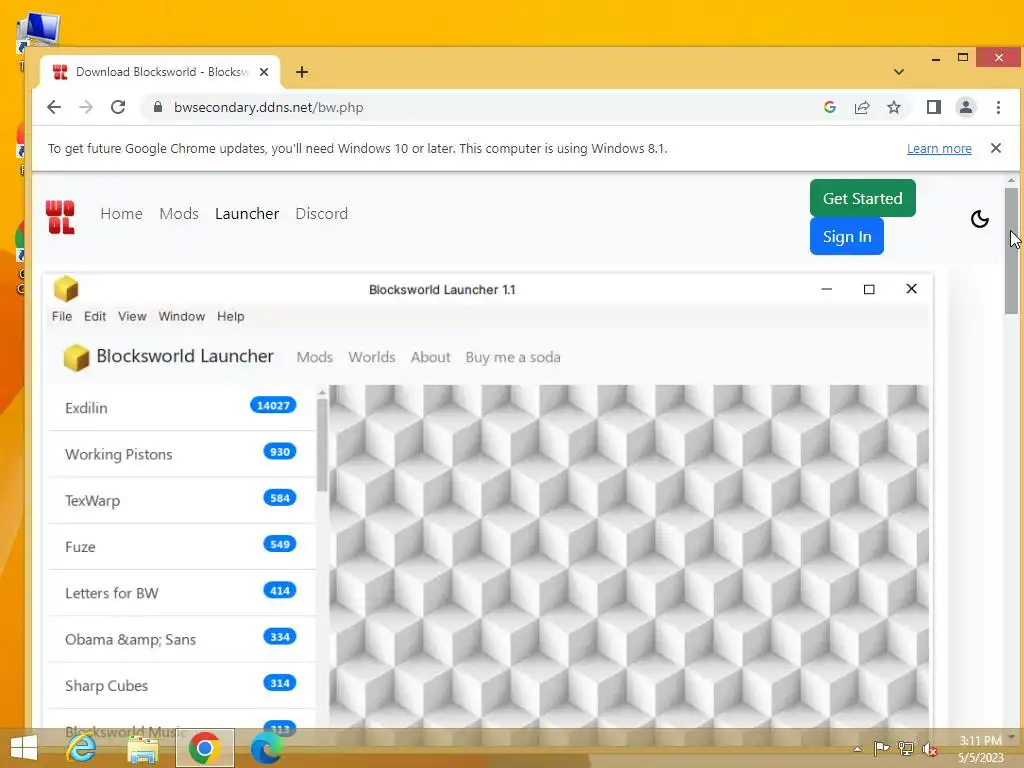Follow the Learn more link
This screenshot has width=1024, height=768.
(x=939, y=149)
